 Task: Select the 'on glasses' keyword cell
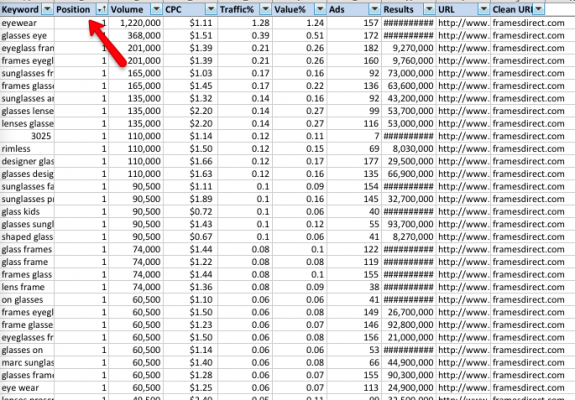27,300
